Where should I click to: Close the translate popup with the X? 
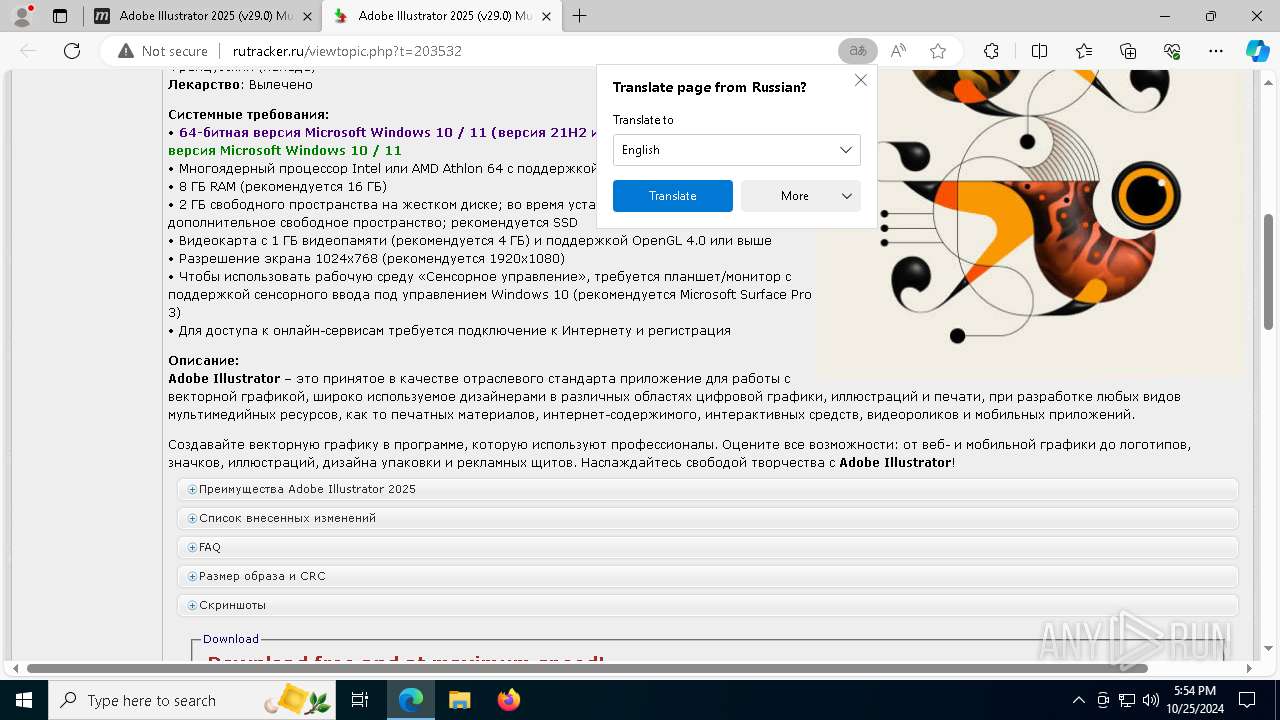(x=860, y=80)
